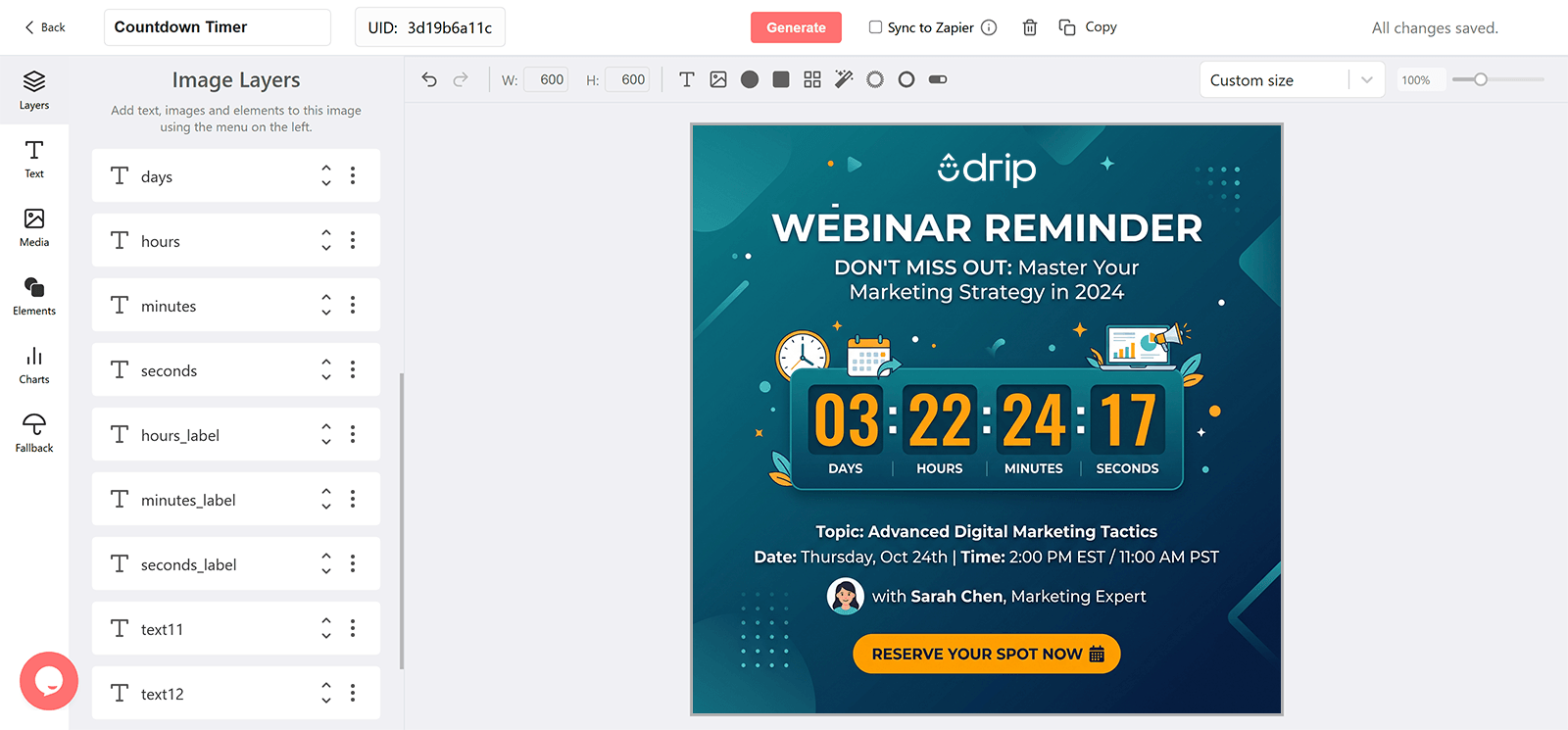Reorder the seconds_label layer with arrows

pos(326,563)
